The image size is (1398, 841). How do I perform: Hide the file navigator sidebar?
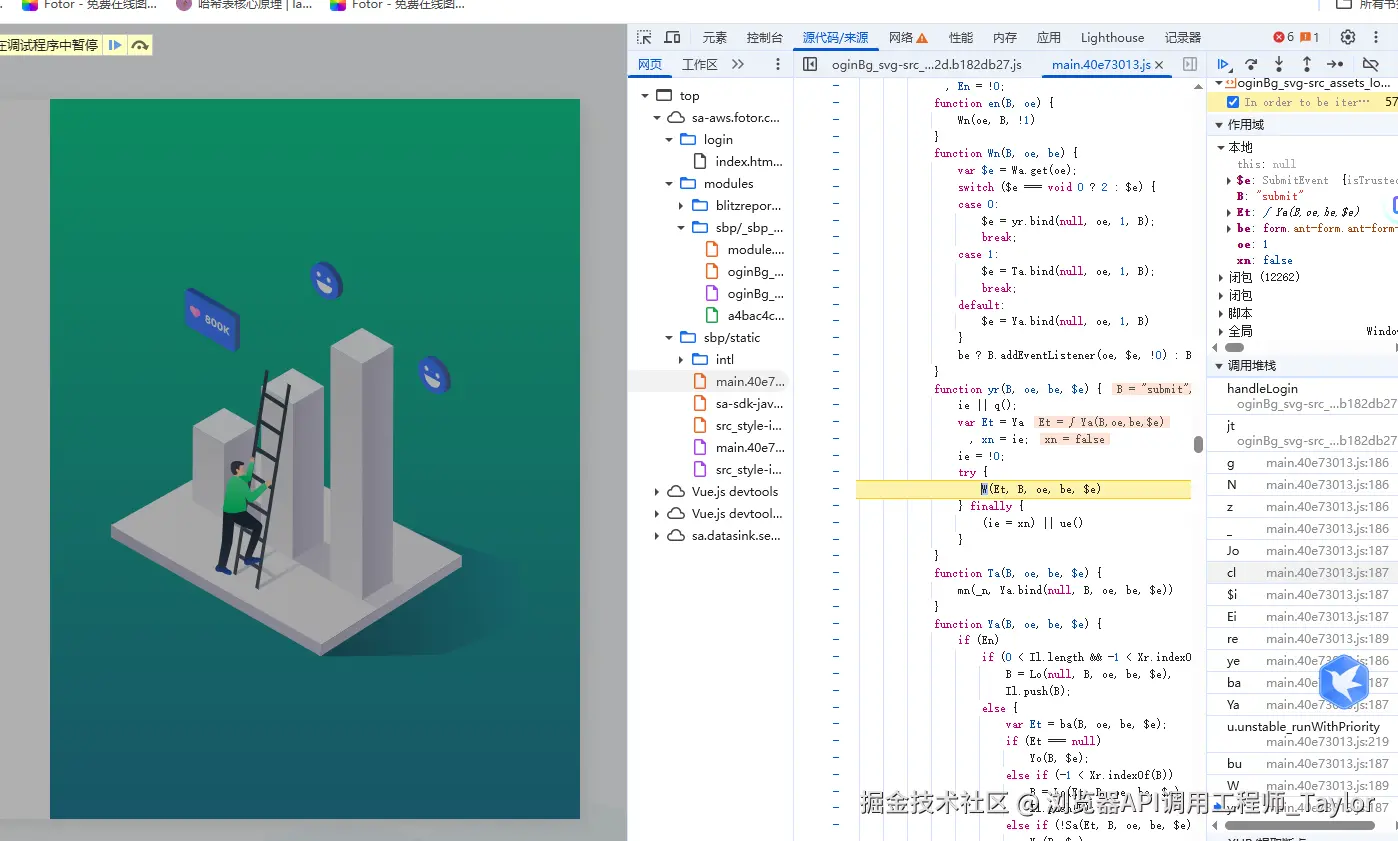coord(810,64)
